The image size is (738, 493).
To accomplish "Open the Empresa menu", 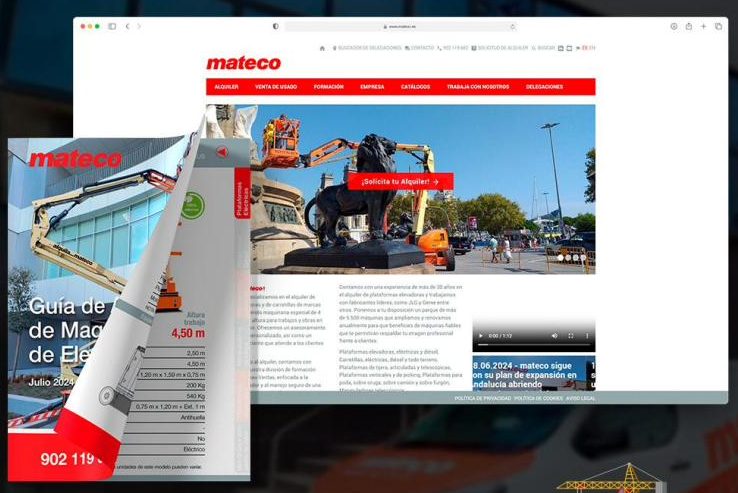I will 372,87.
